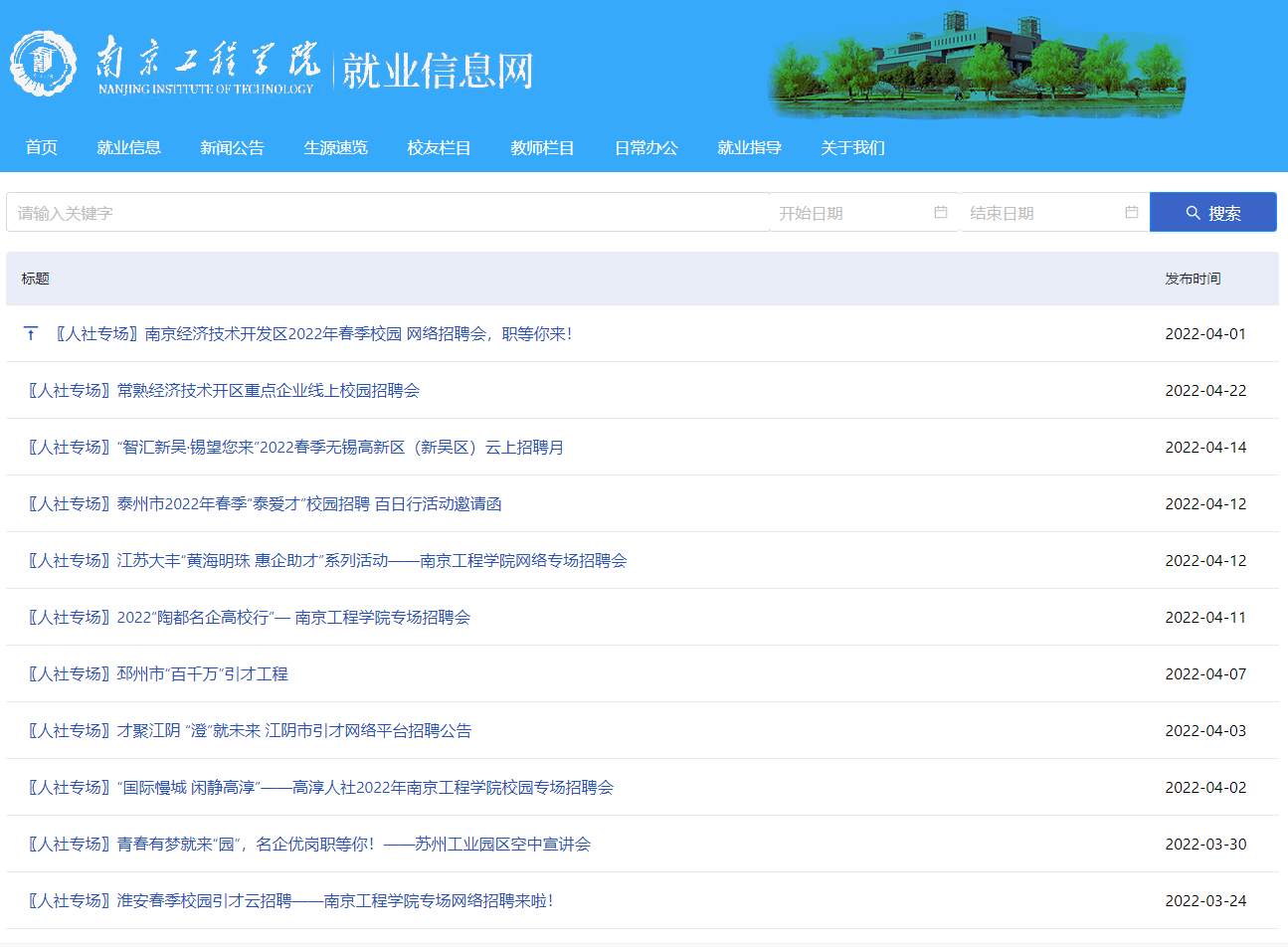Focus the keyword search input field
This screenshot has width=1288, height=947.
(388, 212)
